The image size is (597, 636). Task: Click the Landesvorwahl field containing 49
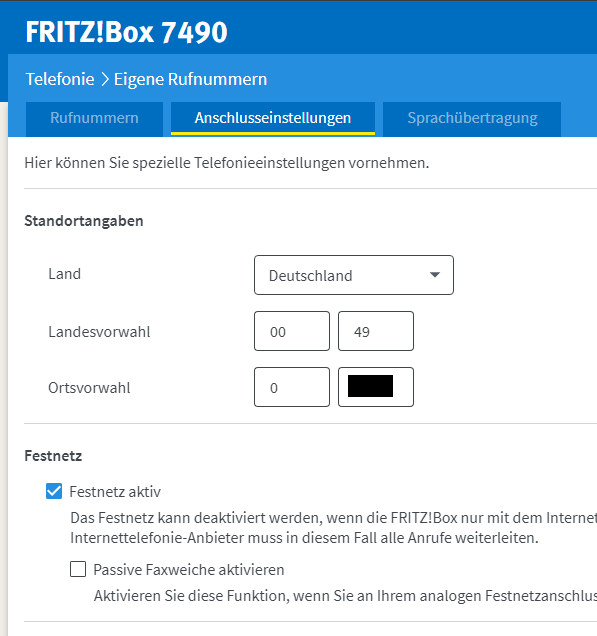pyautogui.click(x=376, y=331)
